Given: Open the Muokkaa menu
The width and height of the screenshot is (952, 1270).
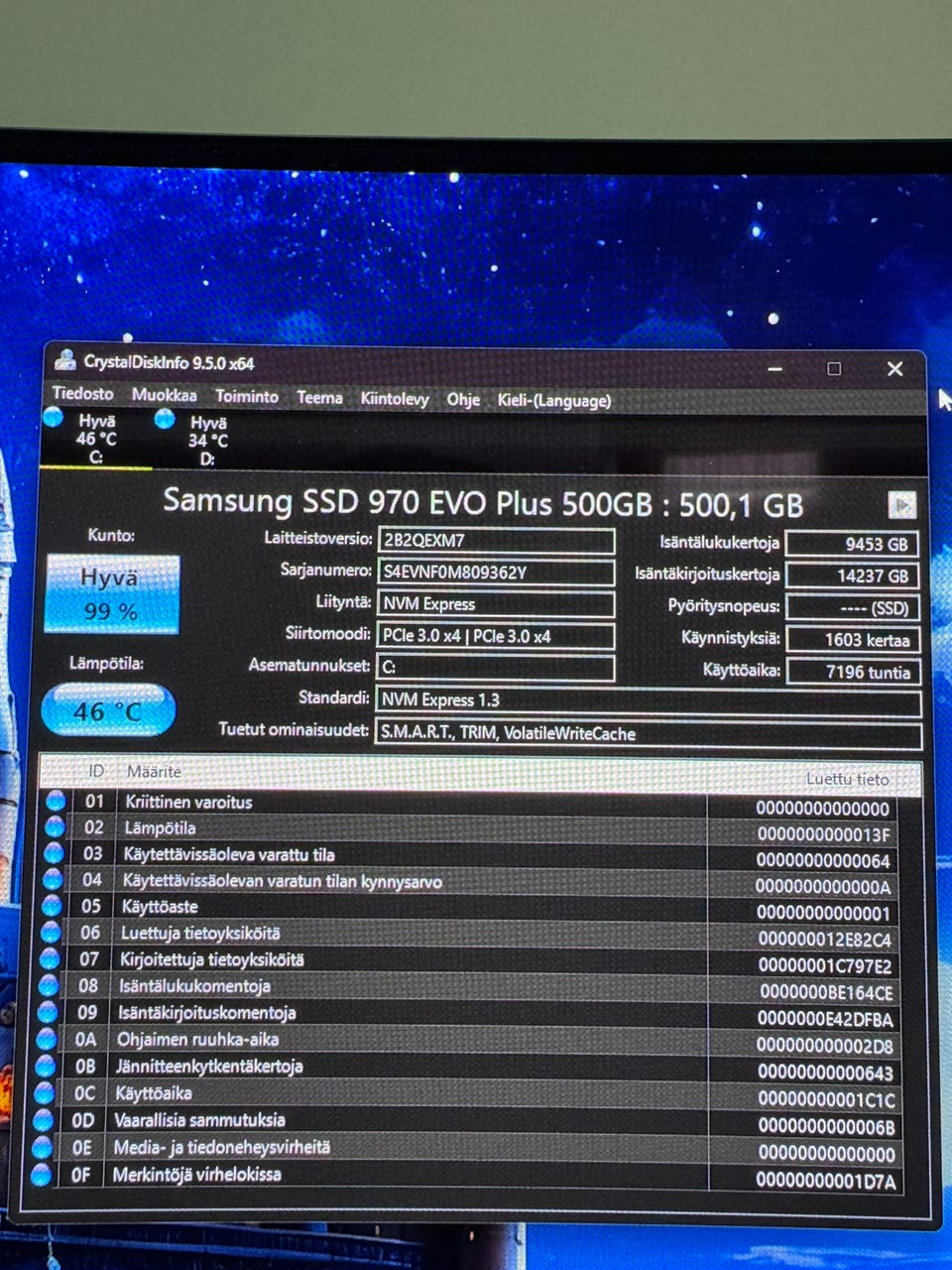Looking at the screenshot, I should (x=165, y=394).
